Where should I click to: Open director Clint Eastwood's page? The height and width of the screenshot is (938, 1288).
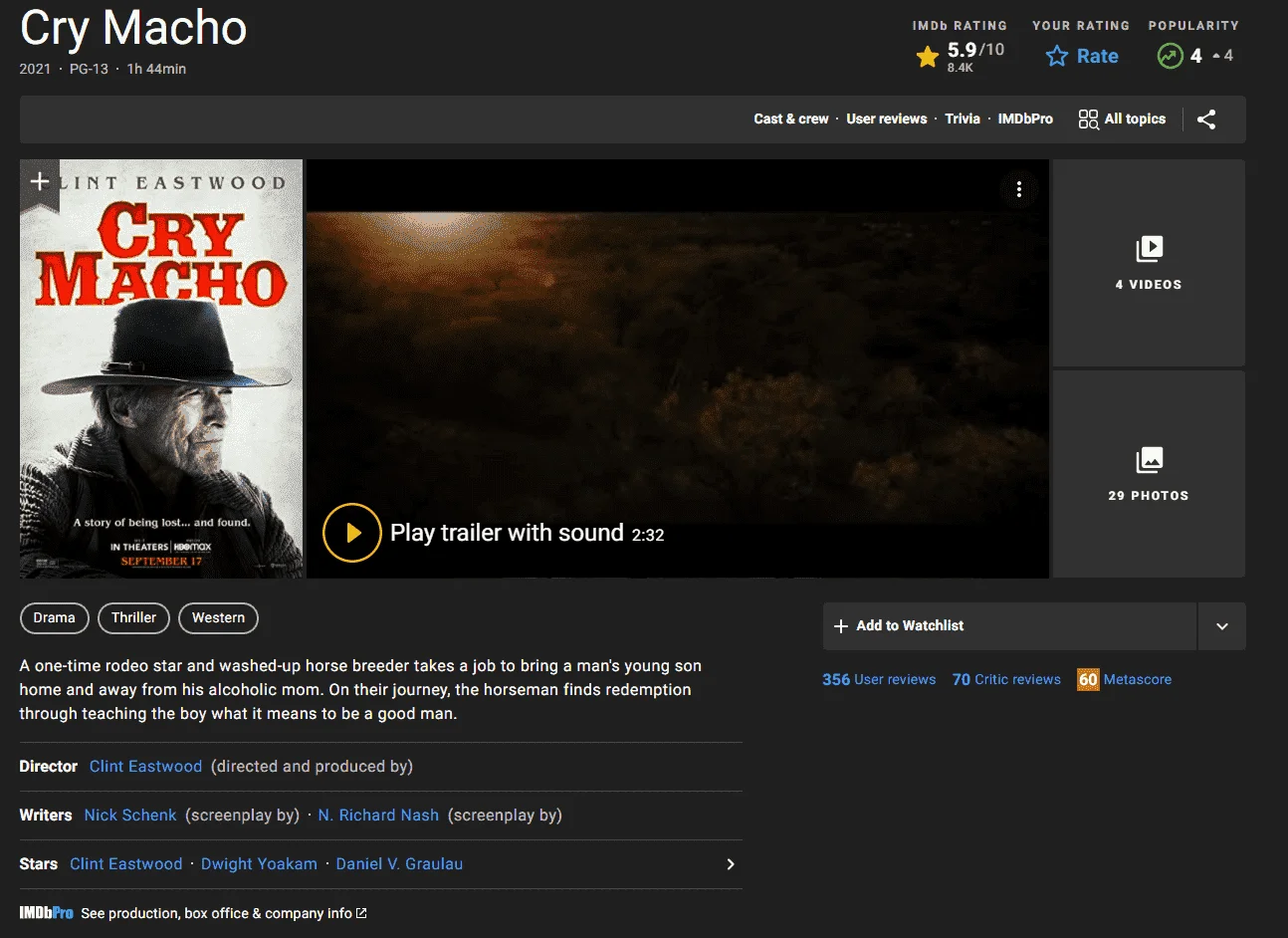145,767
